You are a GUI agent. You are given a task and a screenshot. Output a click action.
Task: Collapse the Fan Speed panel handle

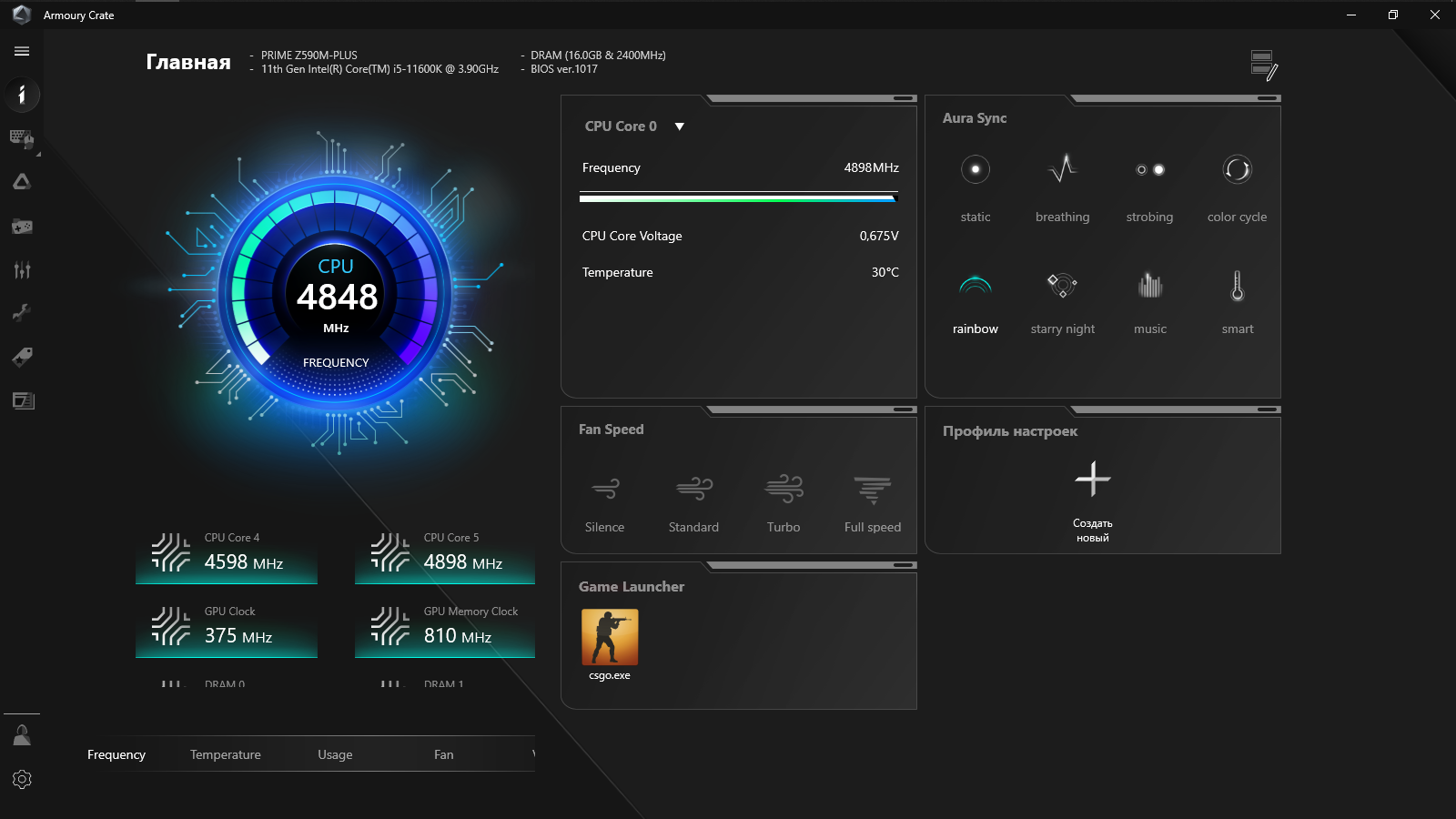[x=904, y=409]
